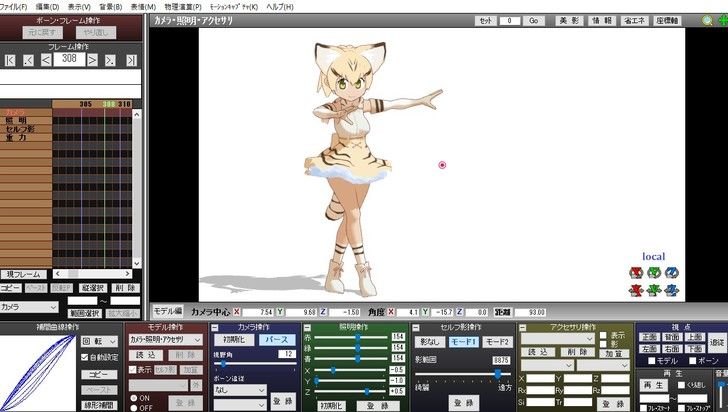Select the ON radio button
Image resolution: width=728 pixels, height=412 pixels.
tap(134, 398)
